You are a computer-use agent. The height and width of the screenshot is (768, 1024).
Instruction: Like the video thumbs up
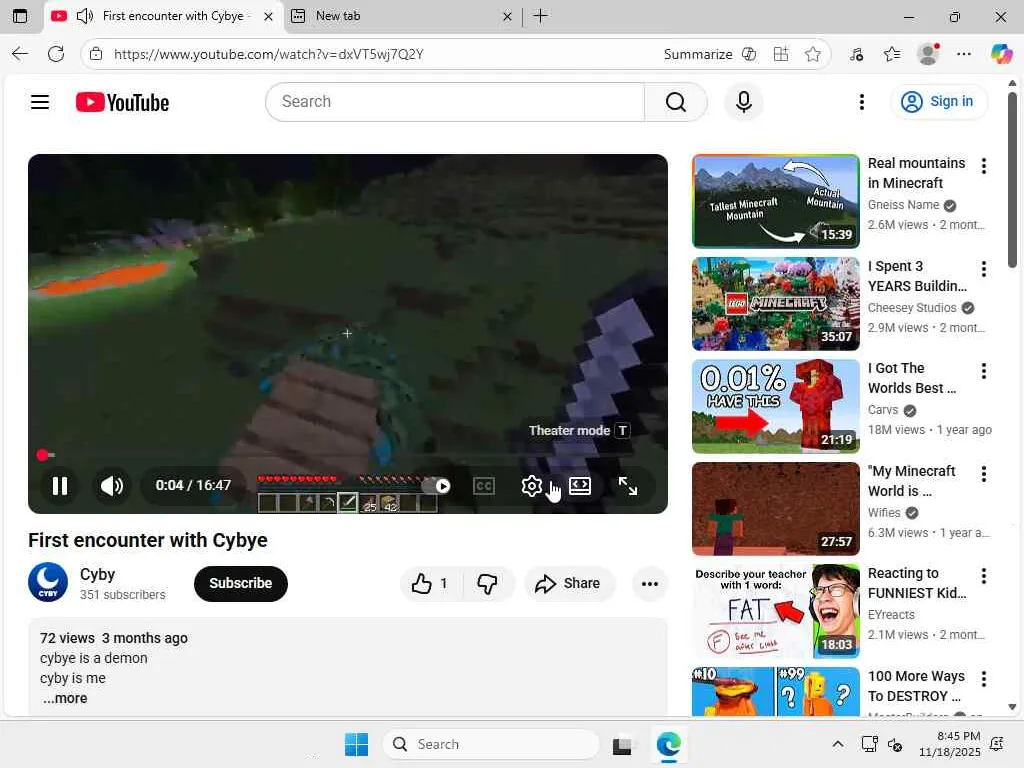430,583
